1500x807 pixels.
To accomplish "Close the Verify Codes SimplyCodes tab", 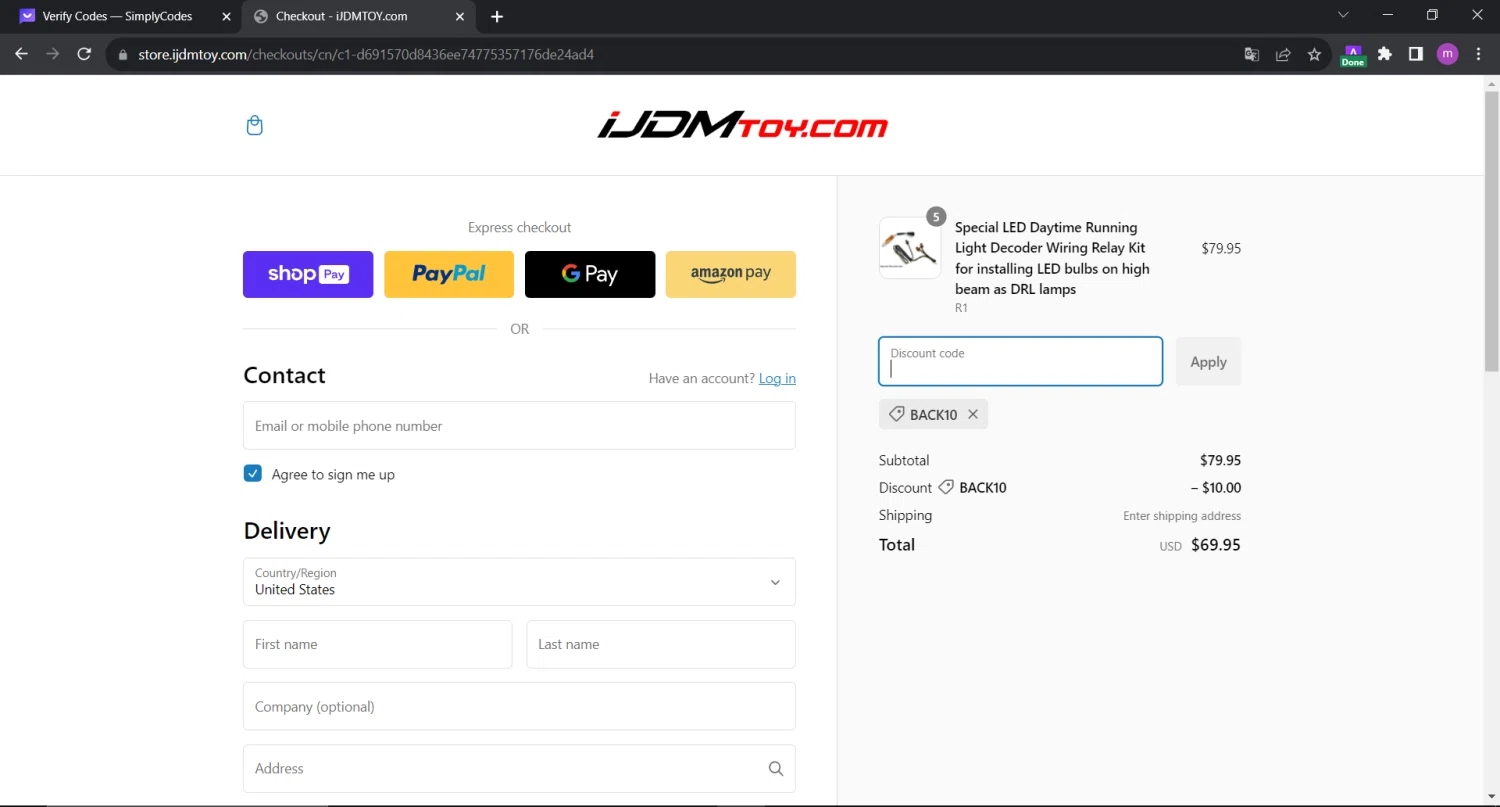I will (x=224, y=17).
